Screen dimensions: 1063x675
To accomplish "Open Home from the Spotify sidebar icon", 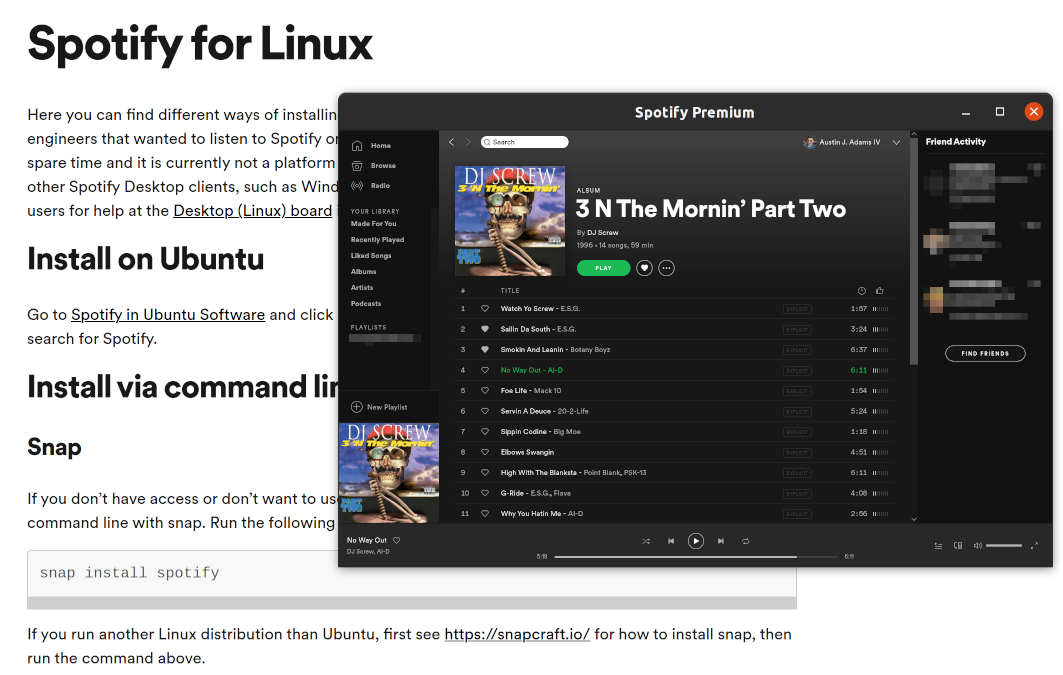I will (357, 146).
